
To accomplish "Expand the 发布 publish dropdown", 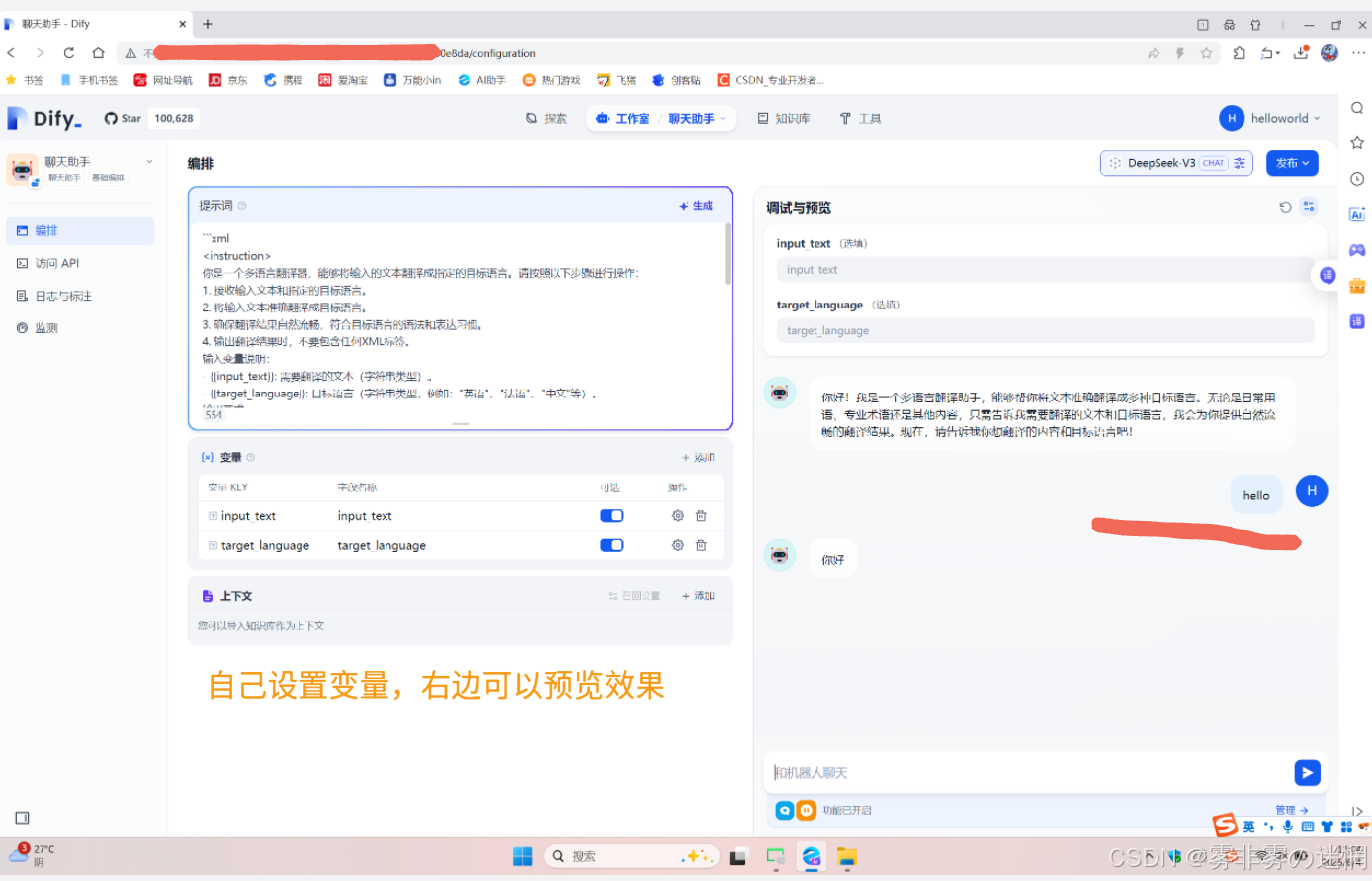I will click(x=1292, y=163).
